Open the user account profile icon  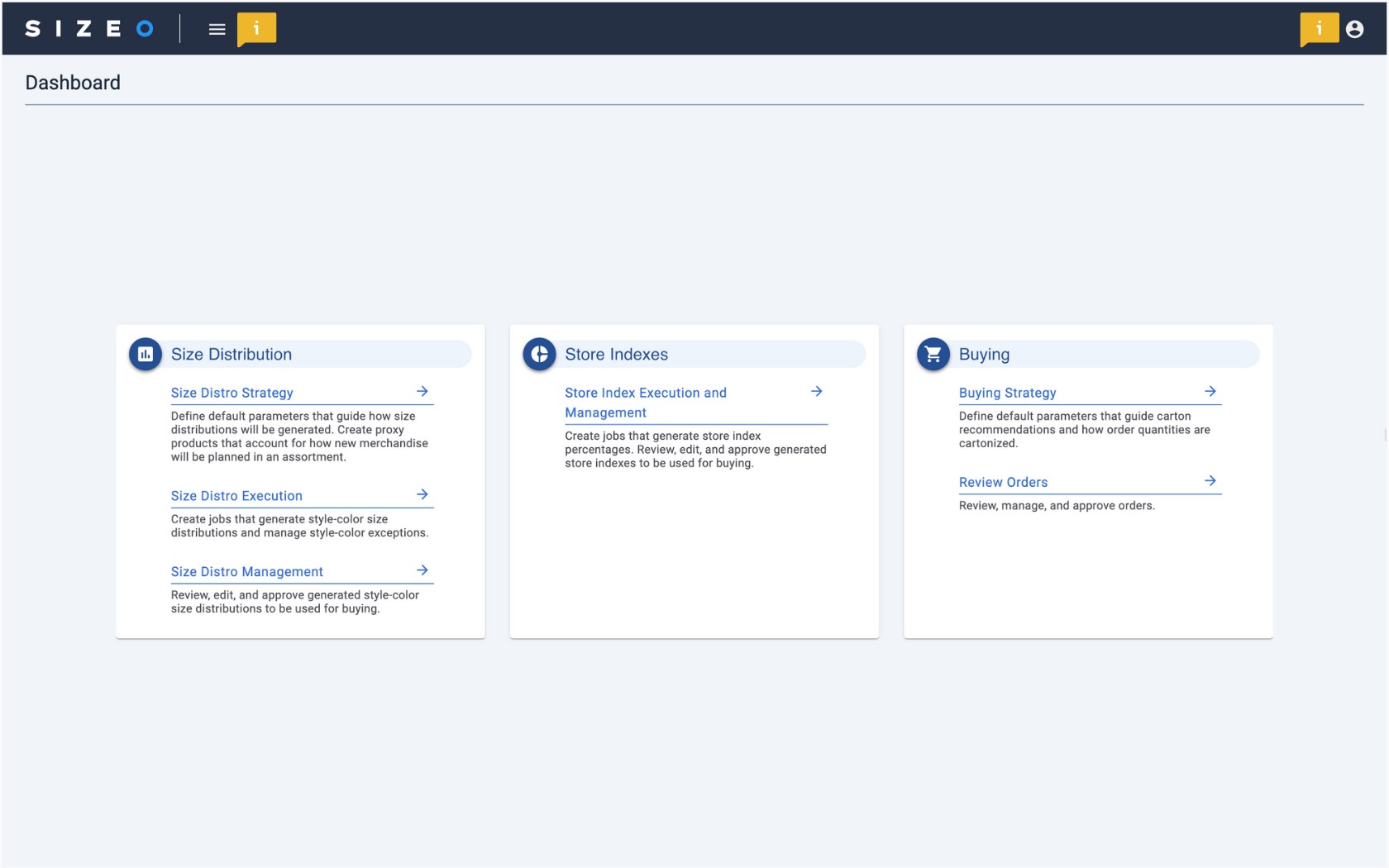pos(1354,29)
